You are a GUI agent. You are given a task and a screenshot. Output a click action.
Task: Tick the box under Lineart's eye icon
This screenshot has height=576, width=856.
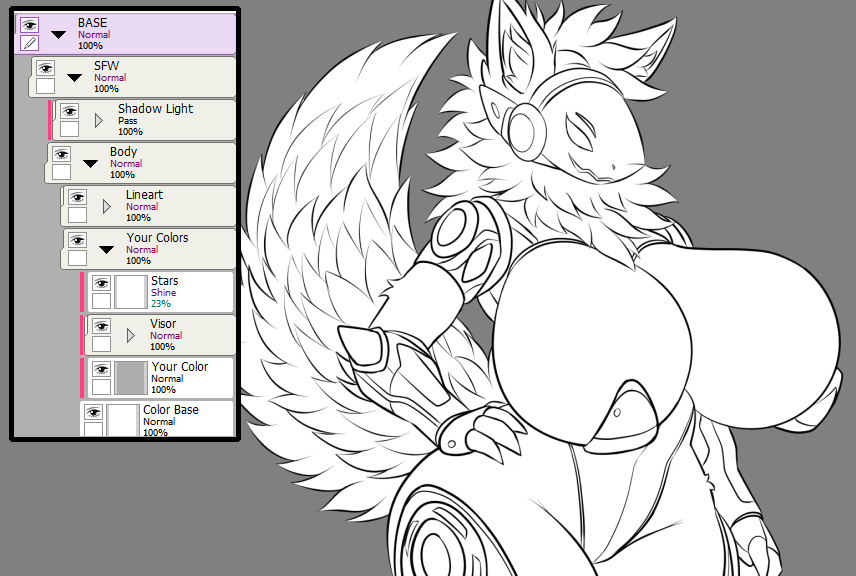pos(77,215)
